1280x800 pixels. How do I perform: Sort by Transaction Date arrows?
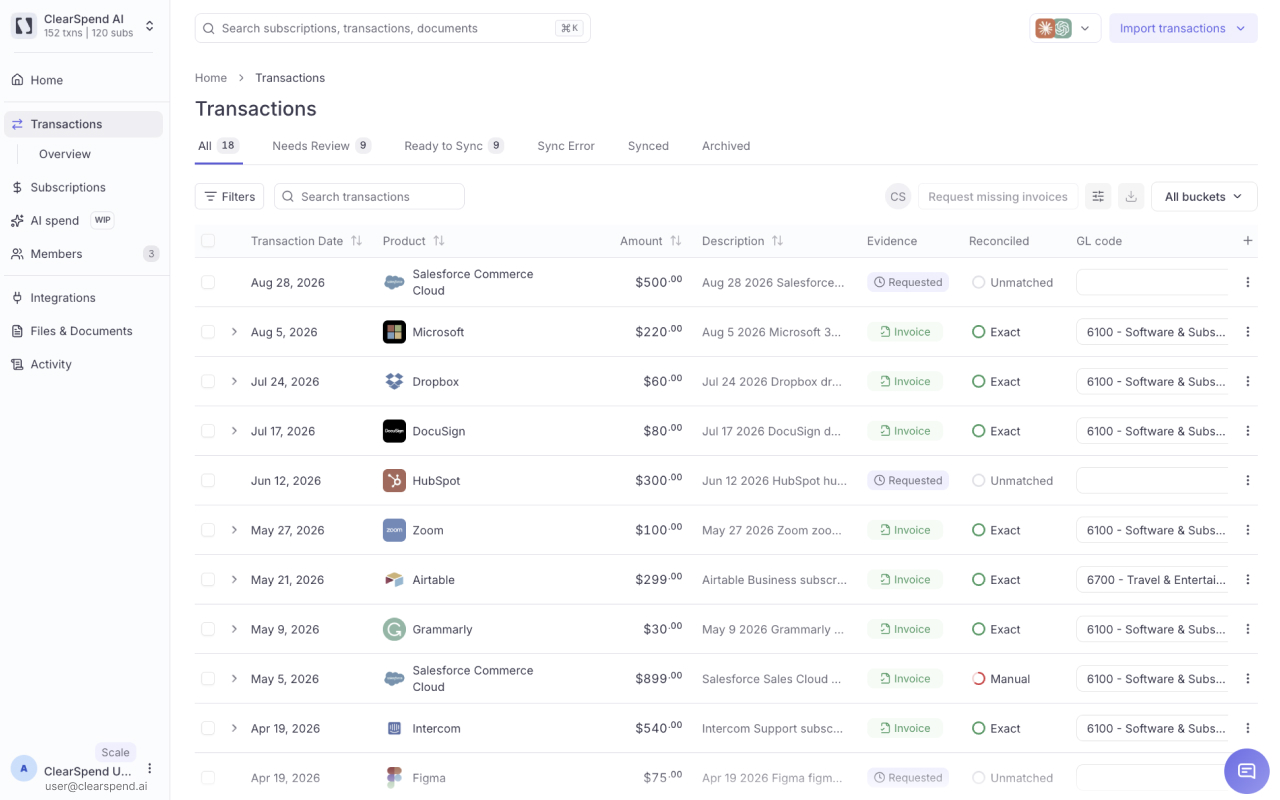point(356,241)
